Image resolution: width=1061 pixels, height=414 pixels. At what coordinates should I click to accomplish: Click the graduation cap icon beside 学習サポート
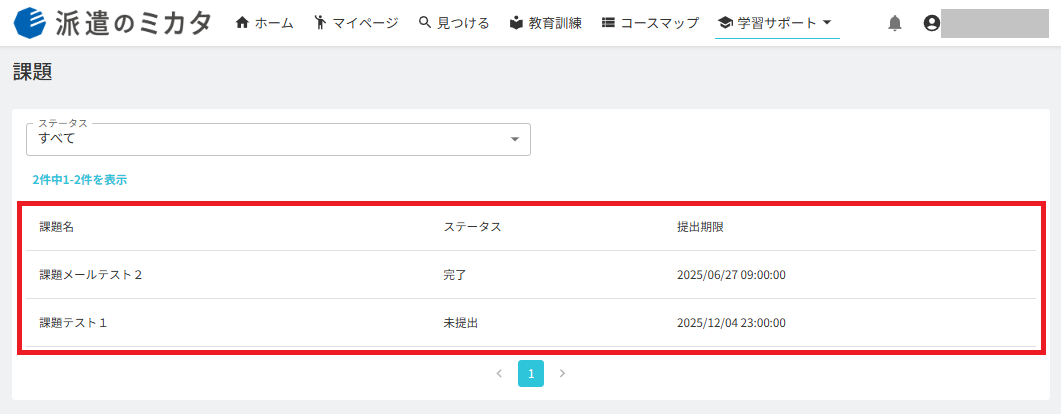[725, 23]
